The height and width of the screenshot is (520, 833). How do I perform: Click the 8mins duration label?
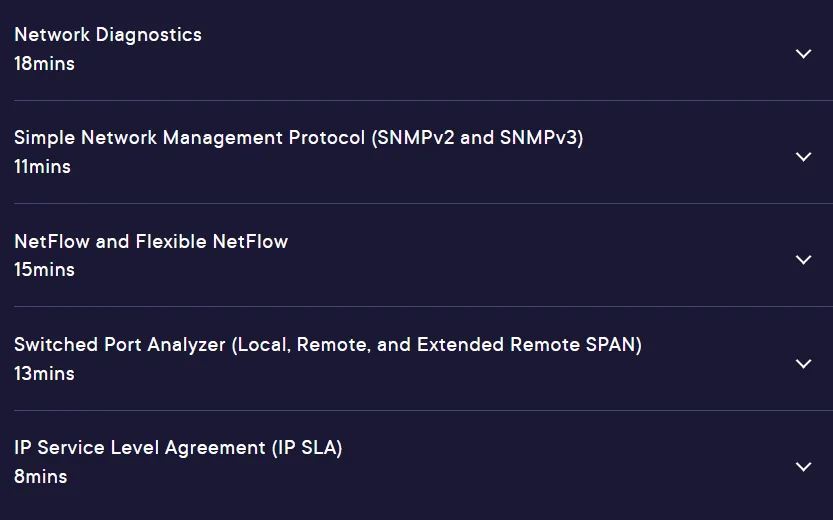tap(41, 477)
